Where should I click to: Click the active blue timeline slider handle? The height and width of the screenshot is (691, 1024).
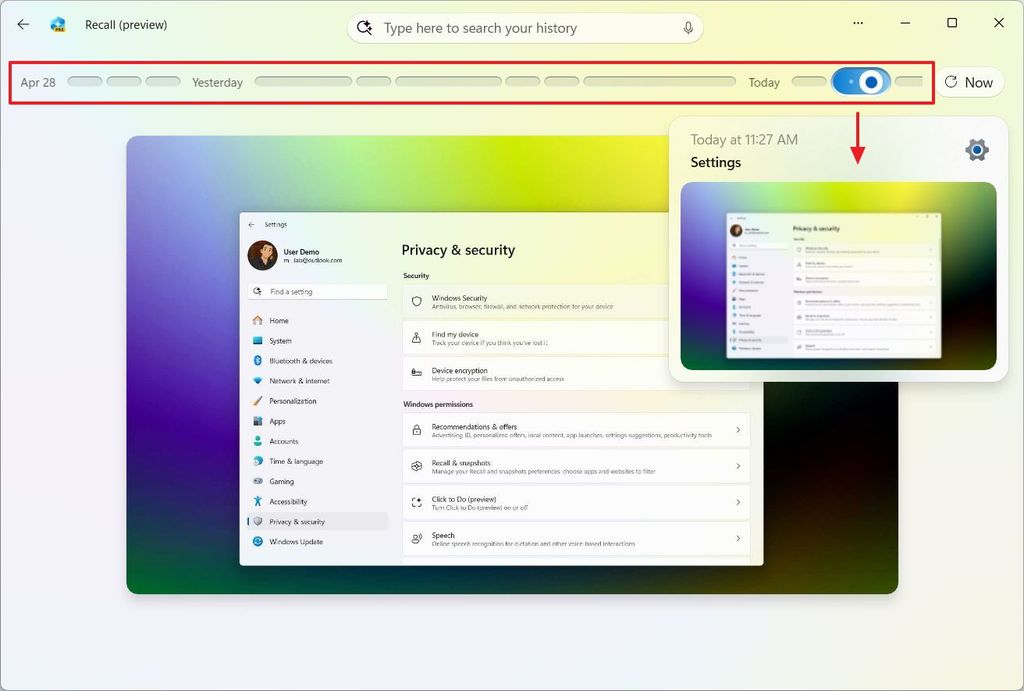click(x=871, y=82)
